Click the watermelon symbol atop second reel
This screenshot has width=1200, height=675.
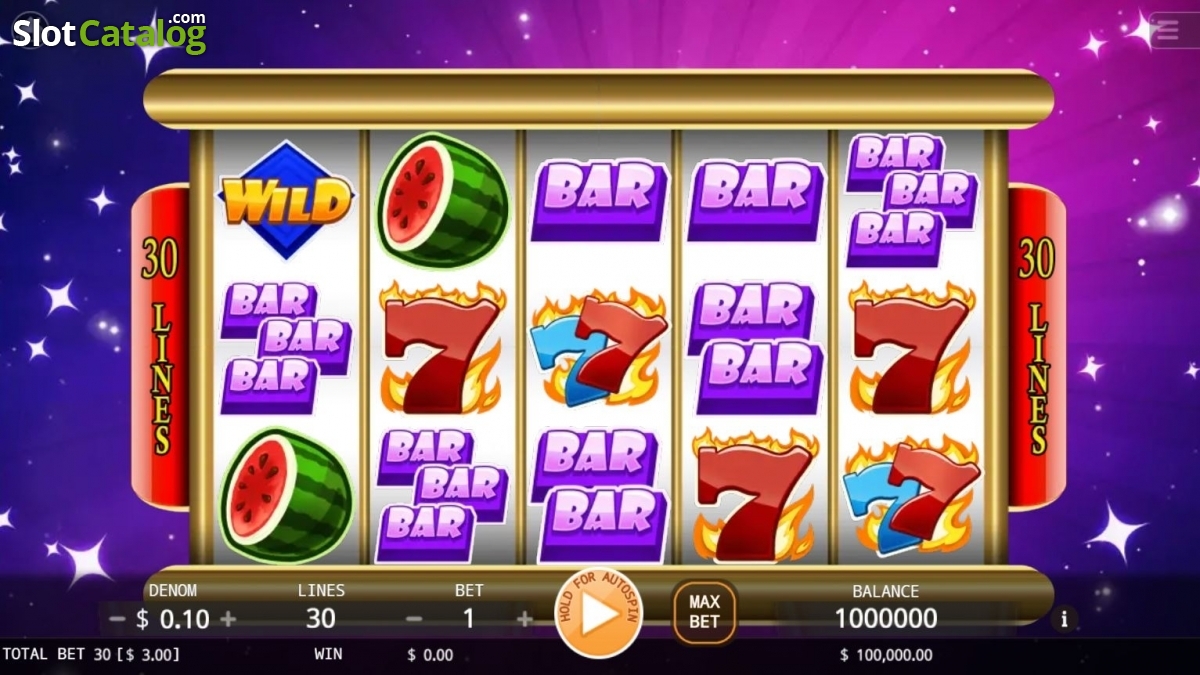[x=442, y=200]
